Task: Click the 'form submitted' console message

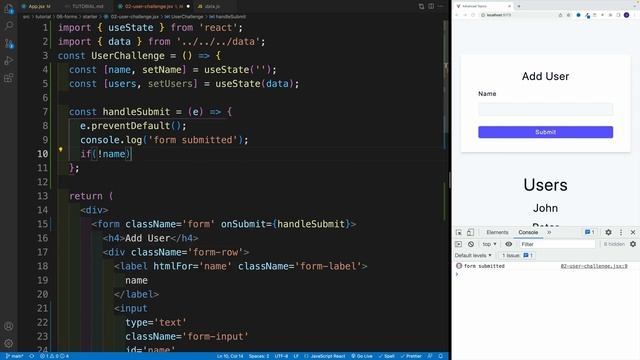Action: [484, 266]
